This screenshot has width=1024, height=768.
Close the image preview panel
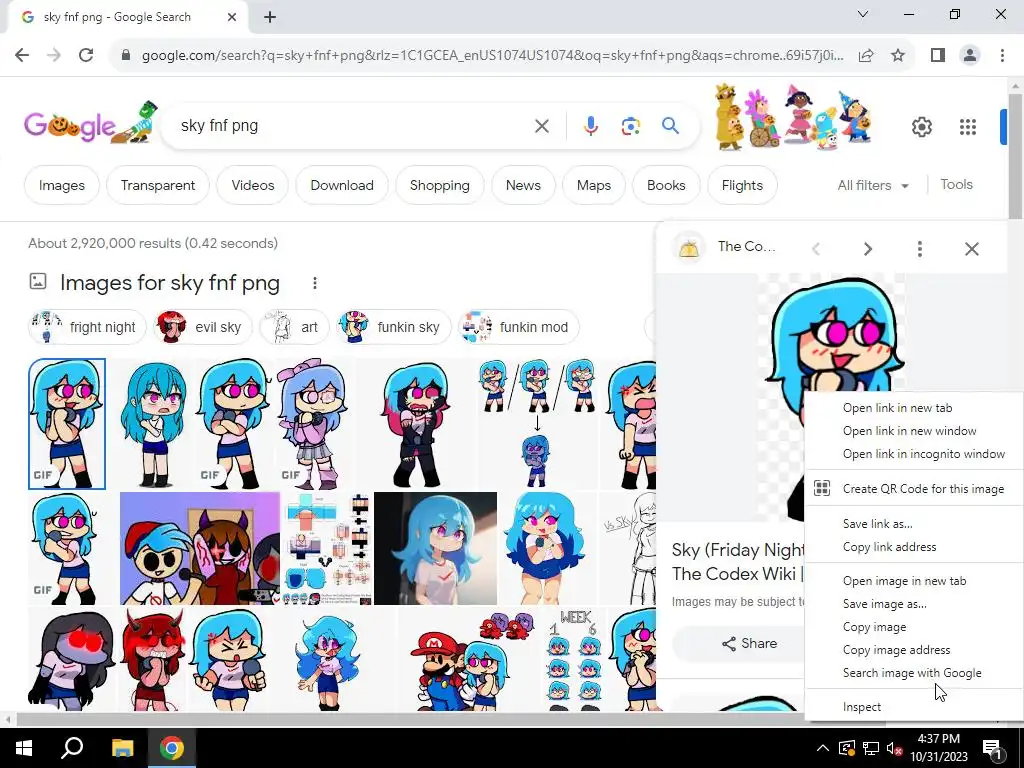(x=972, y=249)
